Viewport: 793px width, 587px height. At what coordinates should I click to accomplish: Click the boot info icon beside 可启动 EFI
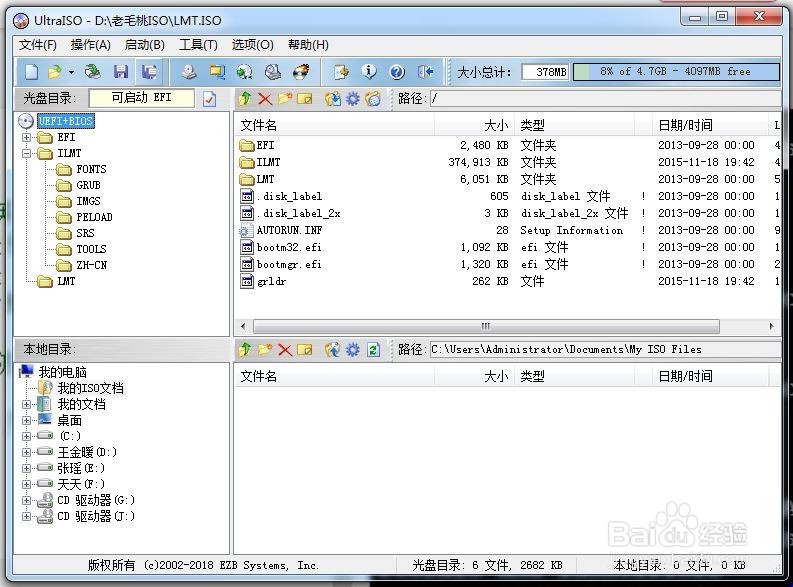[209, 99]
